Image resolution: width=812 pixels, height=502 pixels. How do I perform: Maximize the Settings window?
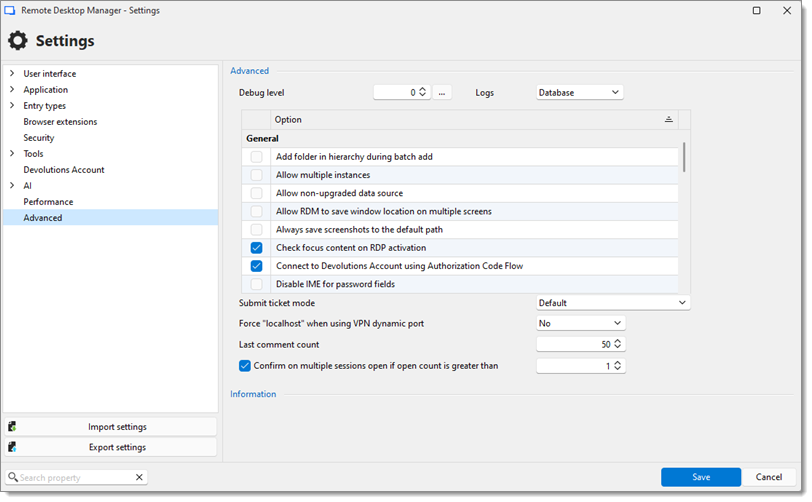coord(757,10)
